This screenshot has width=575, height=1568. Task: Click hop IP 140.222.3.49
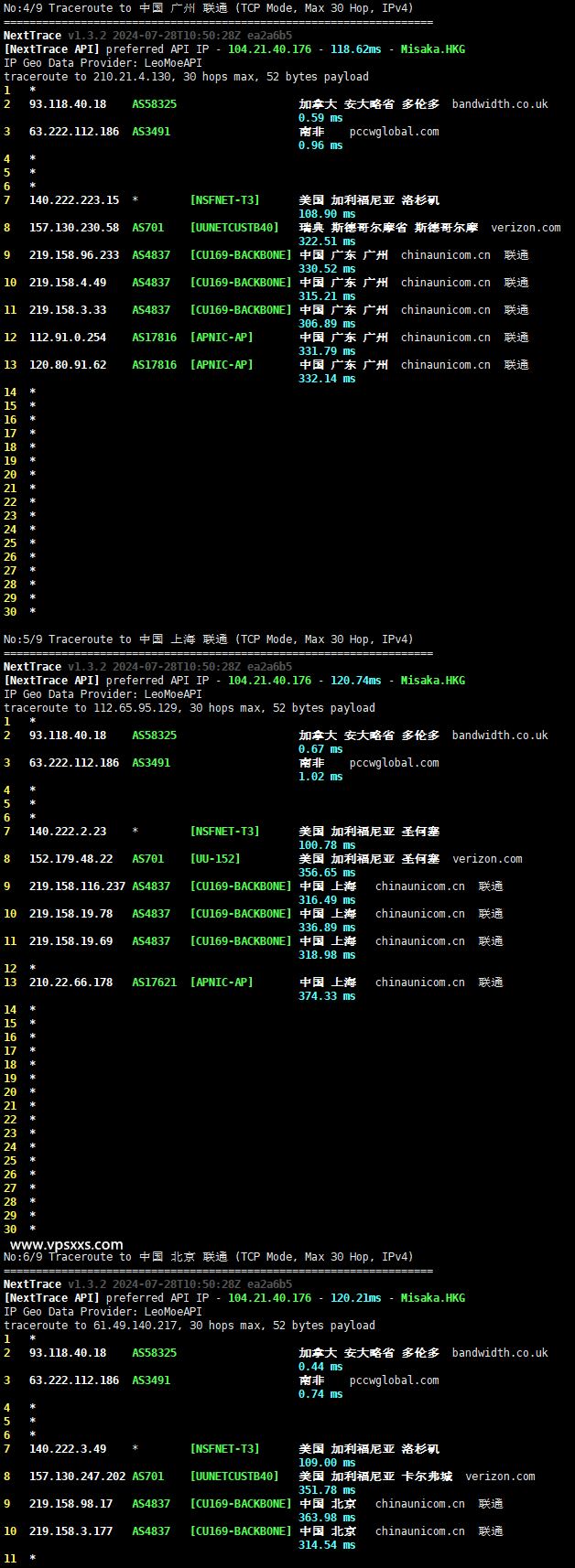(x=68, y=1449)
